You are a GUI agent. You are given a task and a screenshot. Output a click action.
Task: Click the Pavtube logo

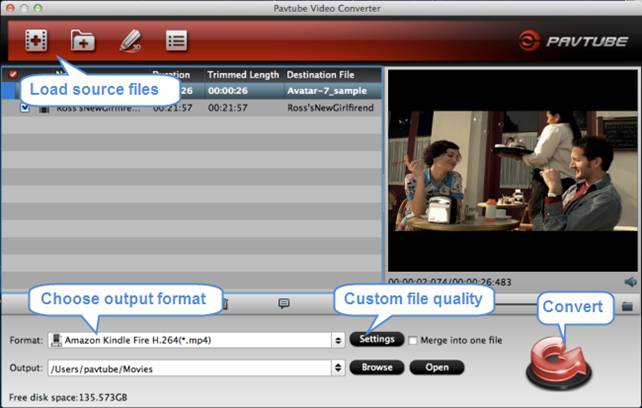[573, 41]
